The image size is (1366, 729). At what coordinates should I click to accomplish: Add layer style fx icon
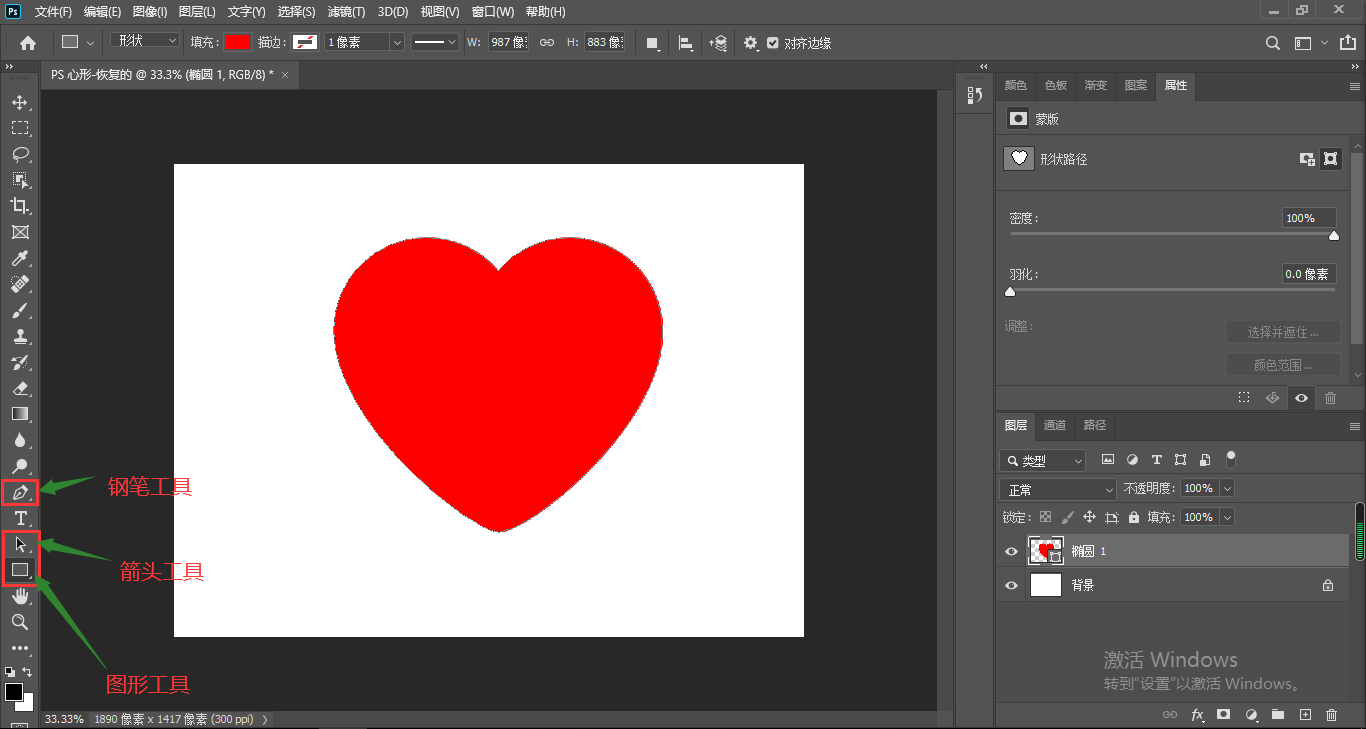click(1197, 715)
